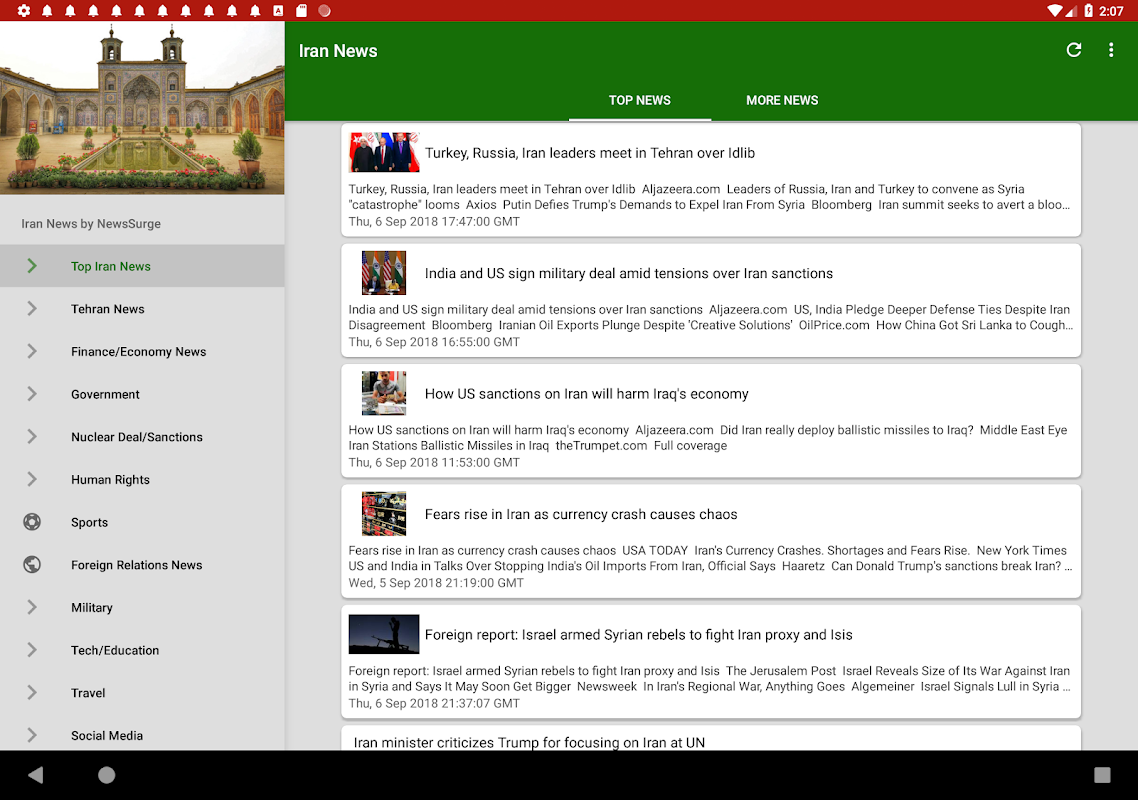Screen dimensions: 1138x800
Task: Open India and US military deal headline
Action: pyautogui.click(x=629, y=274)
